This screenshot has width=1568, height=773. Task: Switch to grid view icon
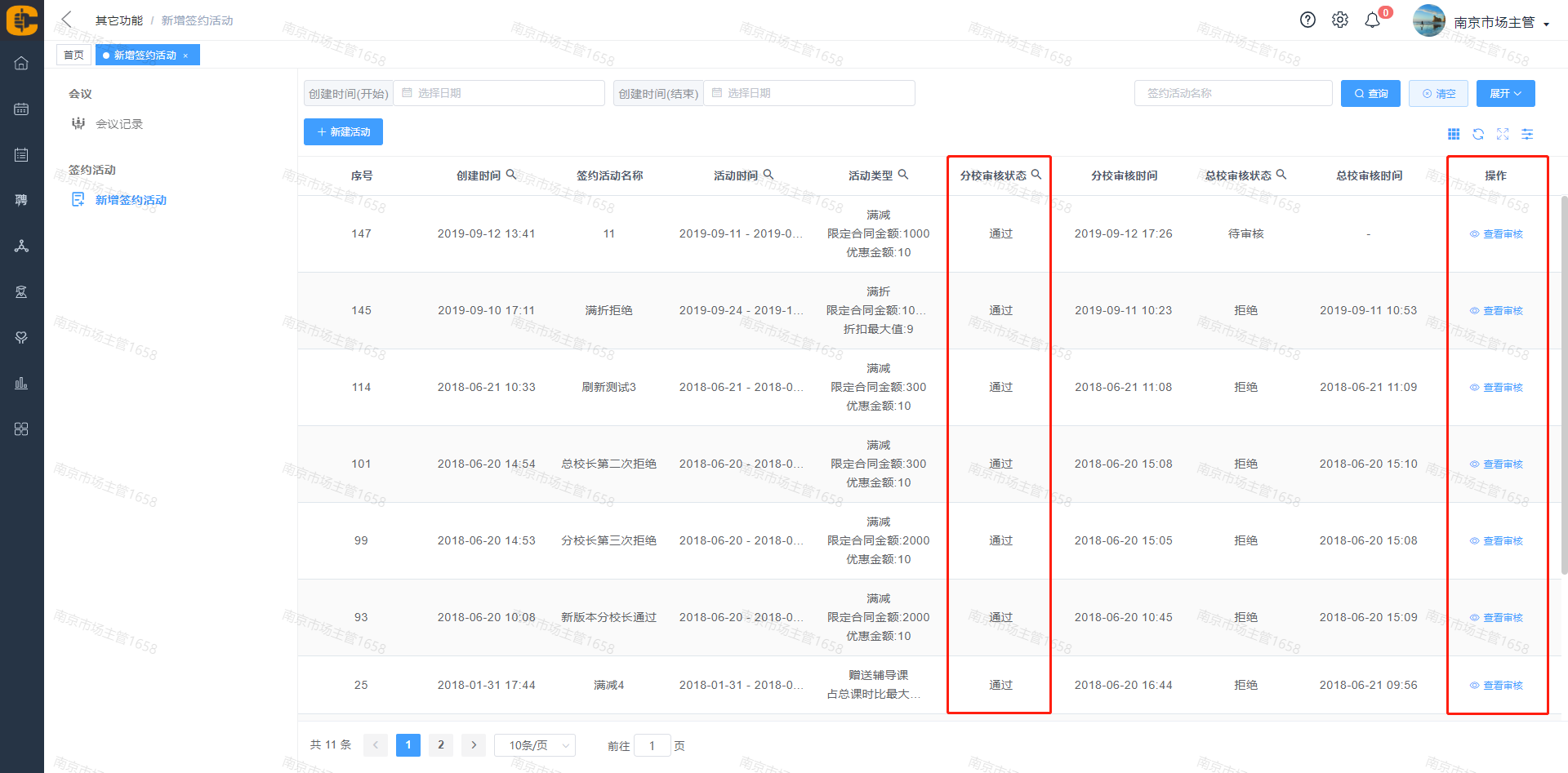point(1454,134)
